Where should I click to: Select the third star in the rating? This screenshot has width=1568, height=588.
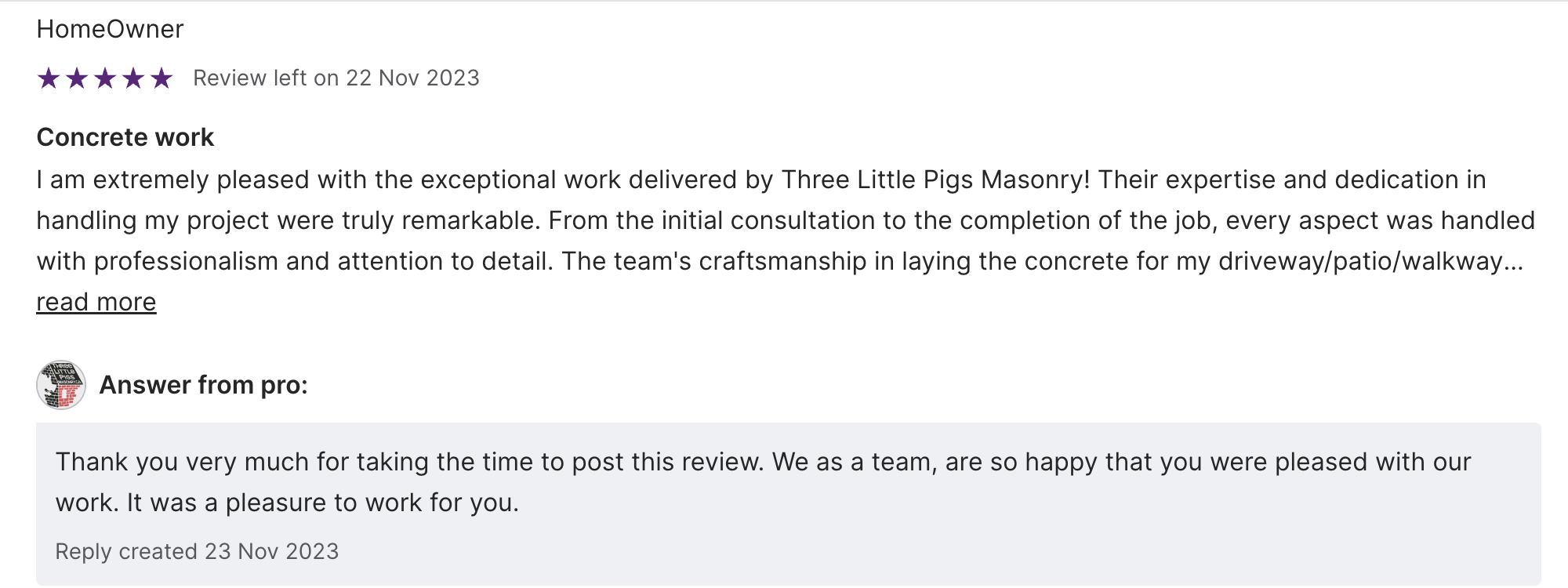point(105,78)
